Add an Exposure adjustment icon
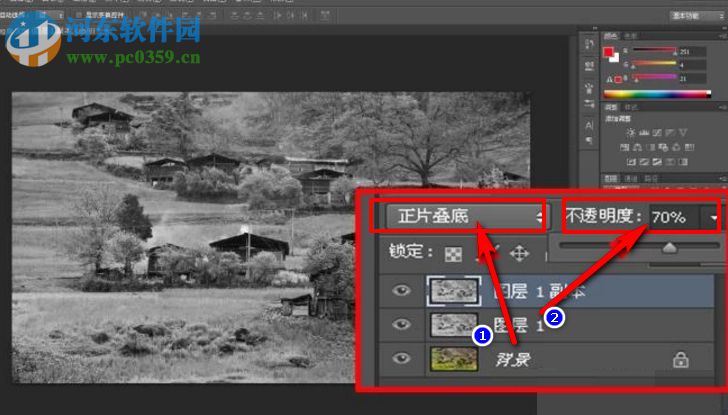Screen dimensions: 728x415 point(670,133)
